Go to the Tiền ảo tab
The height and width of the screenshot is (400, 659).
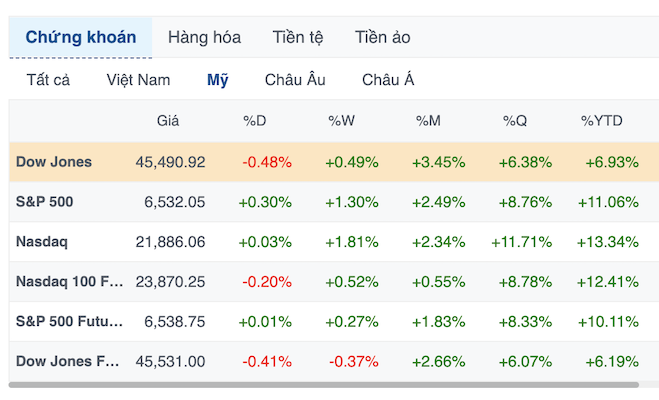(382, 38)
